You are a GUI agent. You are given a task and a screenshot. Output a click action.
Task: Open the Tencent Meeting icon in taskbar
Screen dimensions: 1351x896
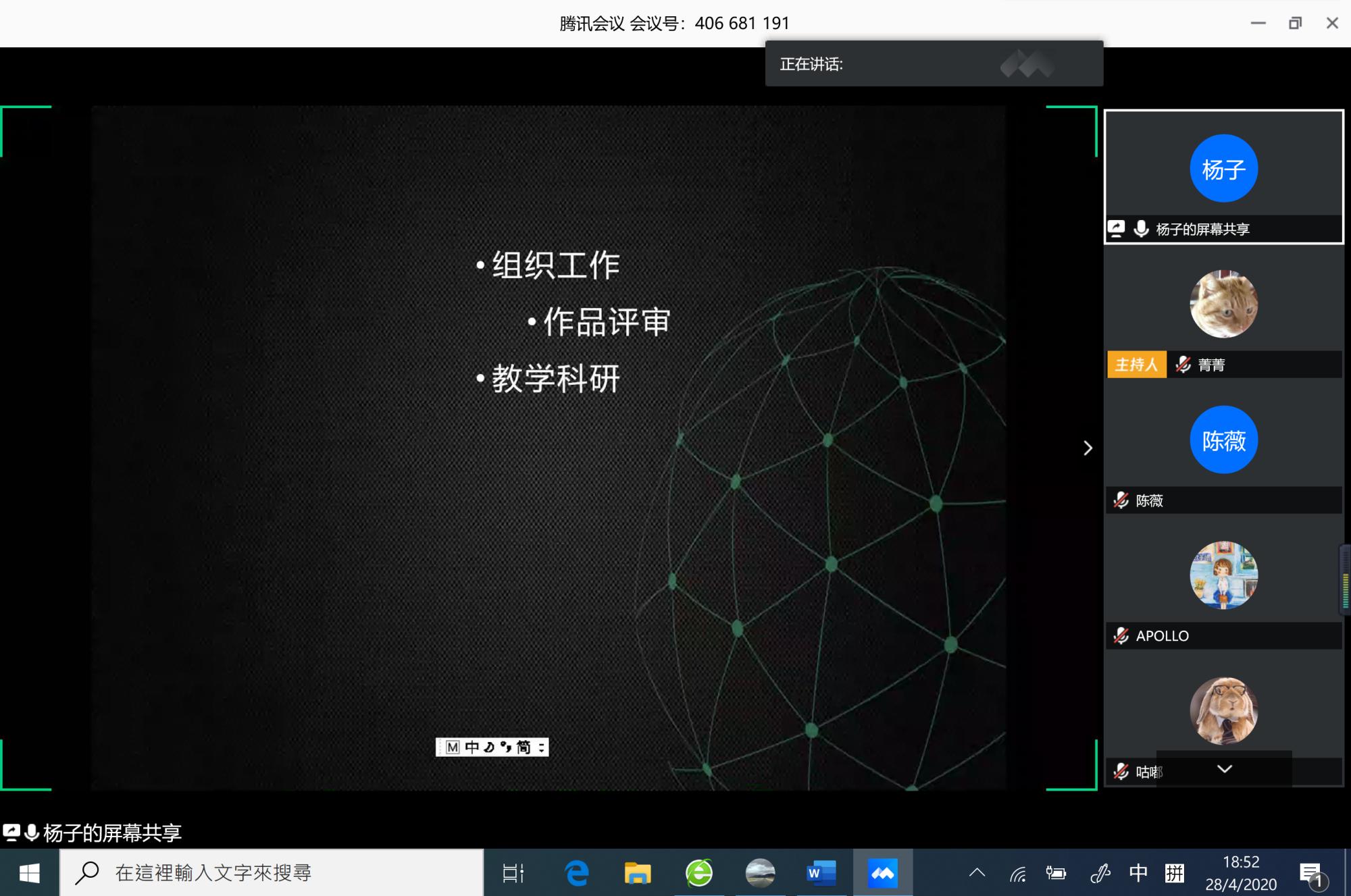pyautogui.click(x=882, y=873)
